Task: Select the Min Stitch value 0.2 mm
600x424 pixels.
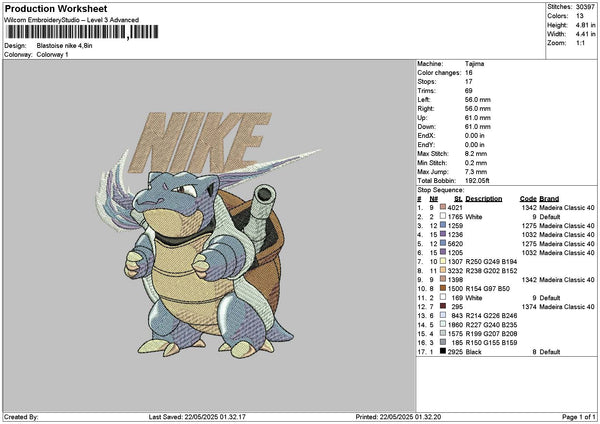Action: click(x=476, y=163)
